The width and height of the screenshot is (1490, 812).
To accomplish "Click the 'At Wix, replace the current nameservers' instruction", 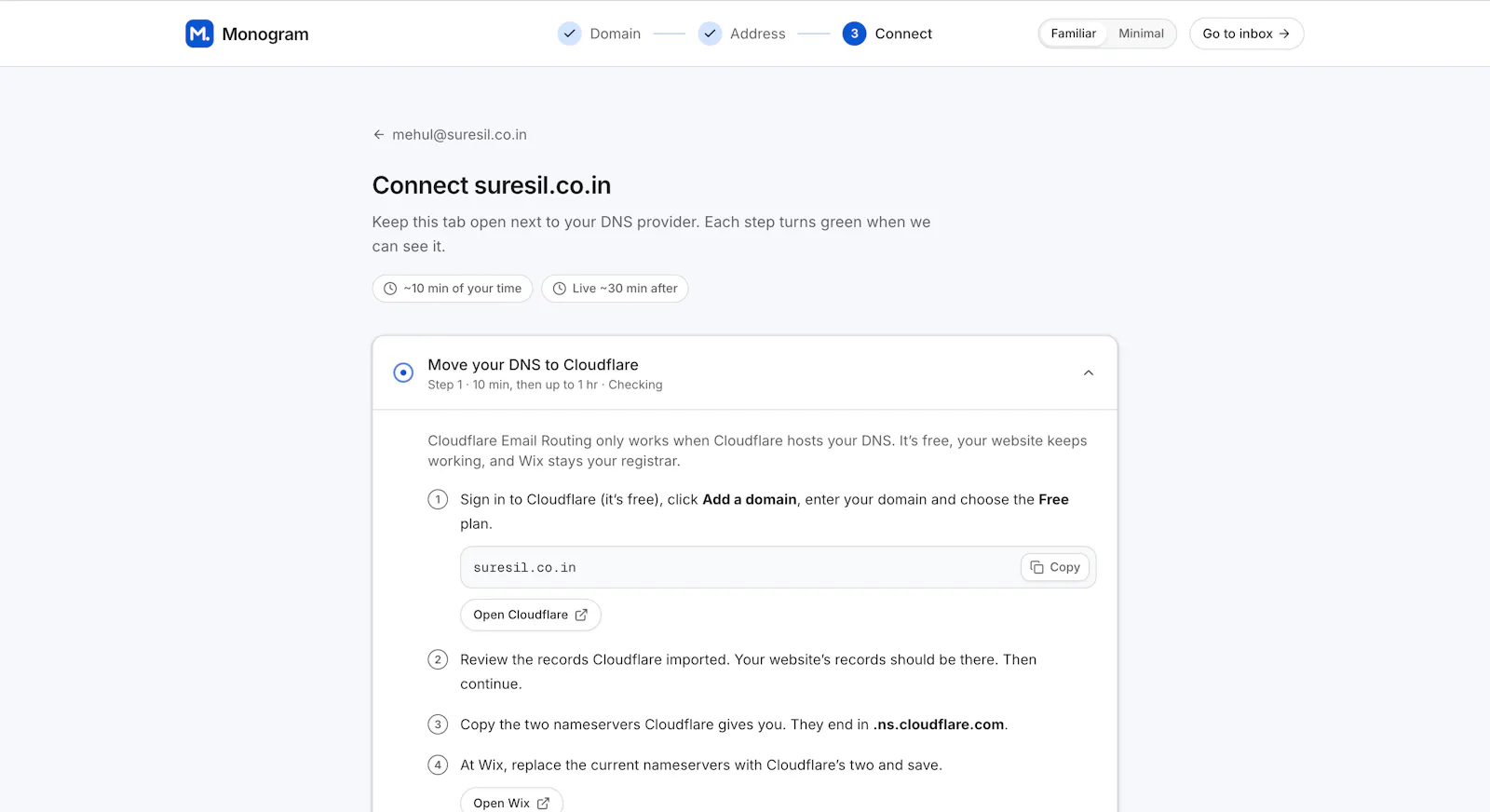I will click(701, 765).
